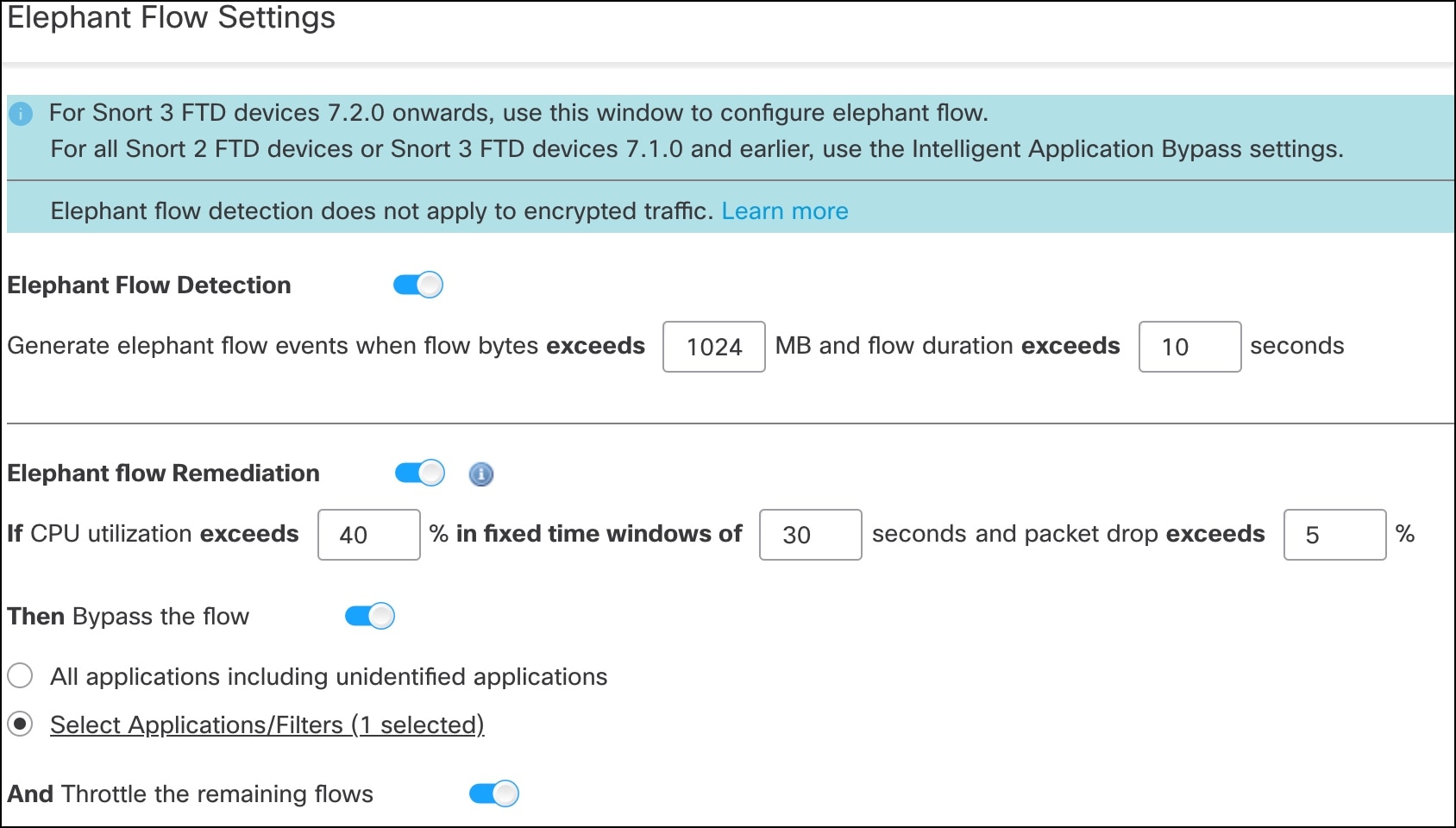Click the 'Elephant Flow Settings' page heading
The image size is (1456, 828).
173,17
